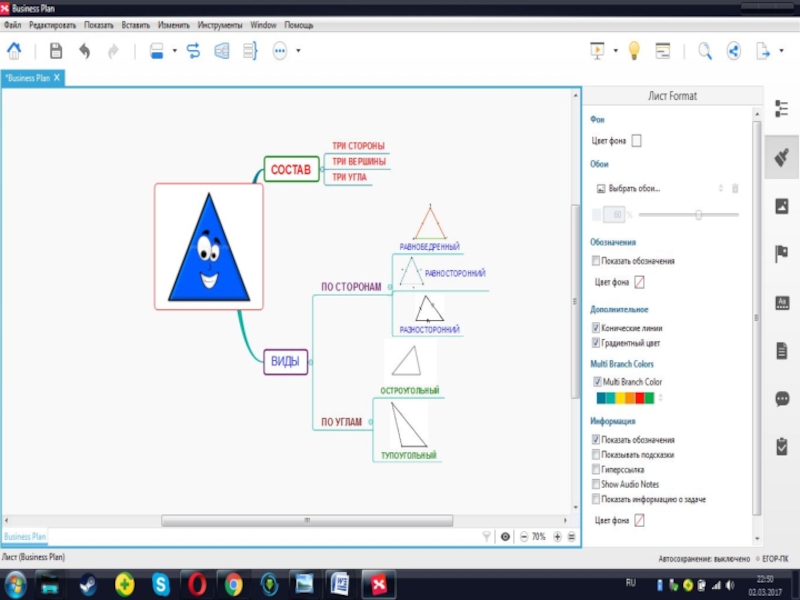Viewport: 800px width, 600px height.
Task: Collapse the ПО СТОРОНАМ branch
Action: pos(390,287)
